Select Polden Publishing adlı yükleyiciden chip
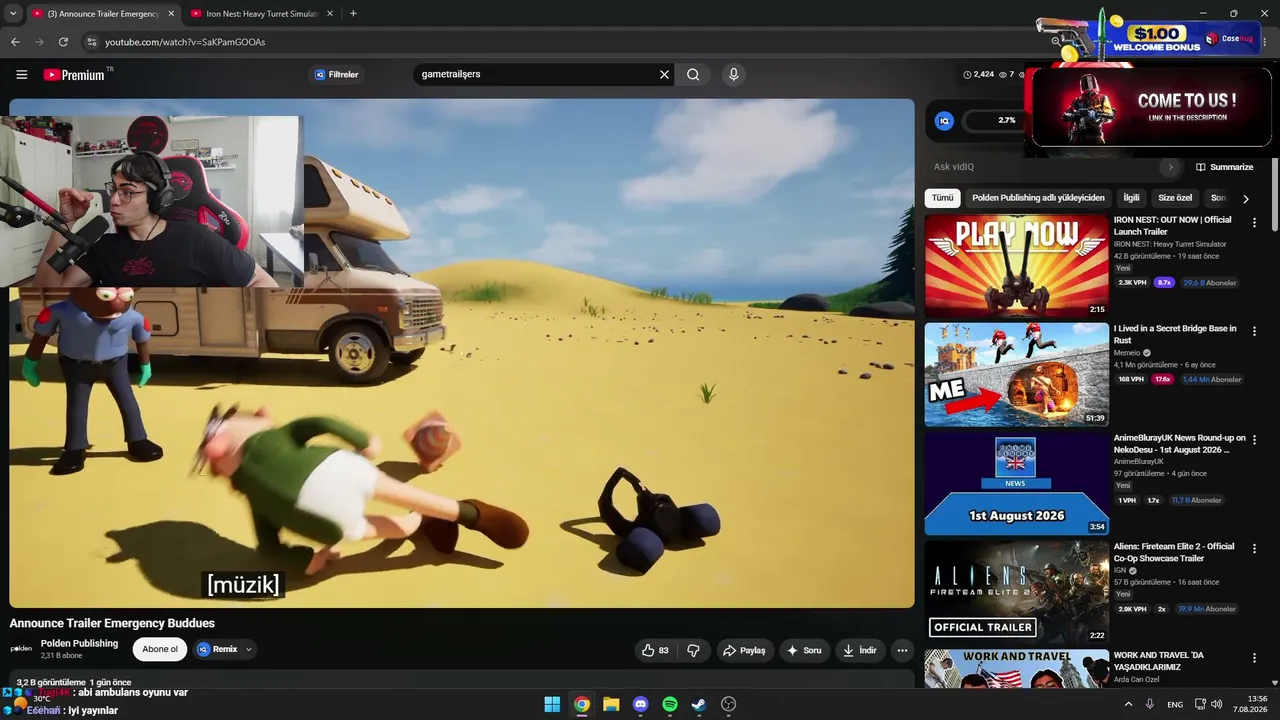The width and height of the screenshot is (1280, 720). click(x=1038, y=198)
